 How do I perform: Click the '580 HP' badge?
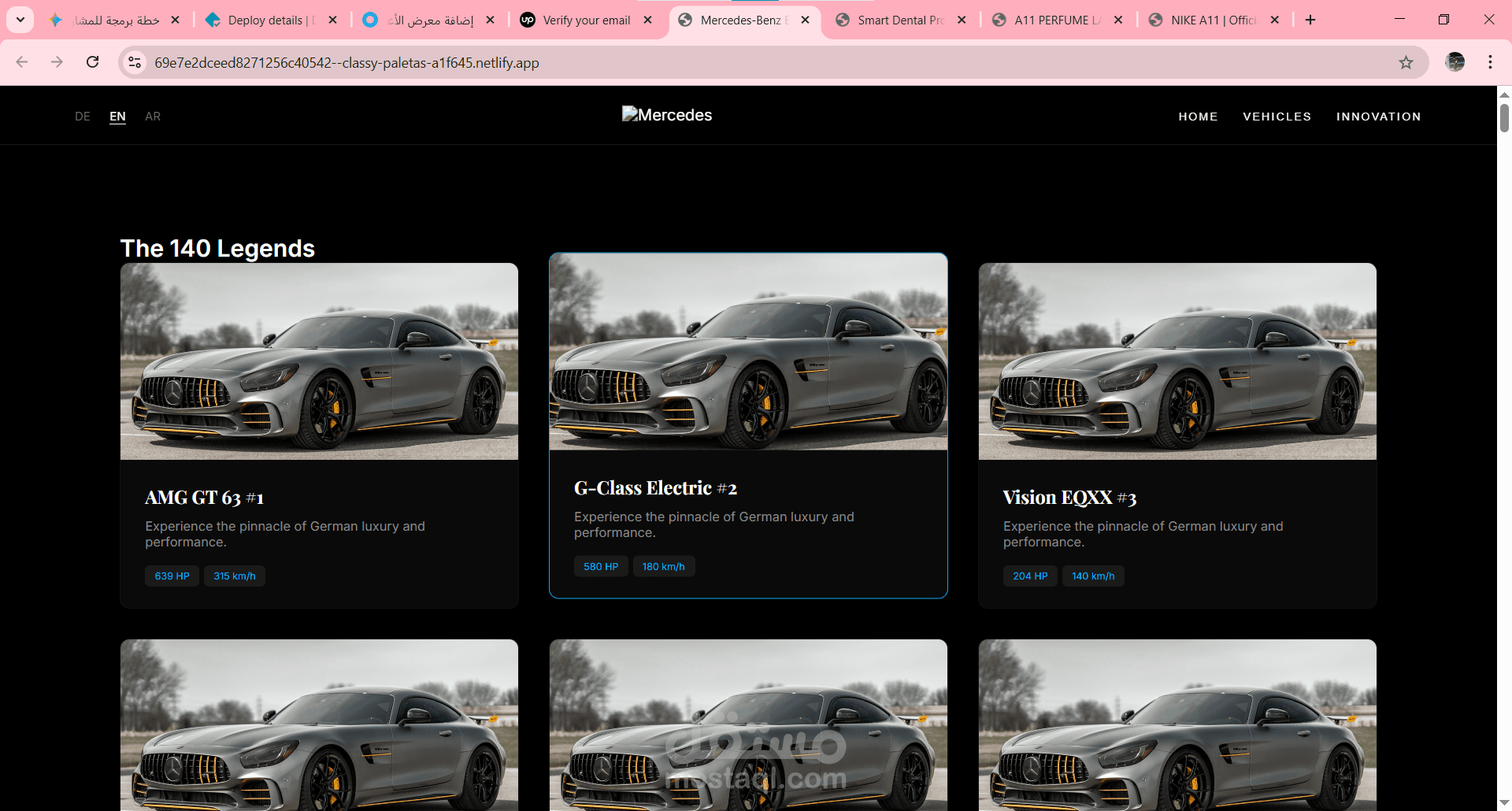click(x=601, y=567)
